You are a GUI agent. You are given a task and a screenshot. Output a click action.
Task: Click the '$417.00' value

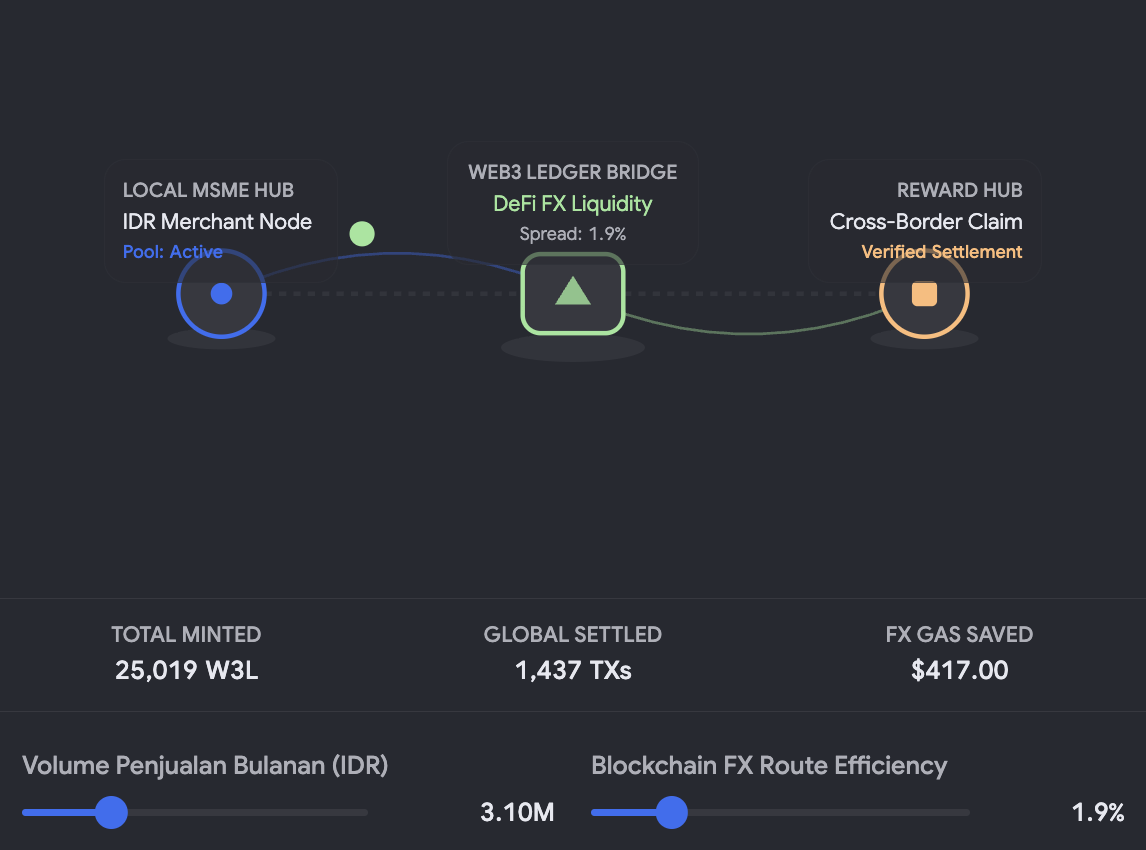point(960,669)
